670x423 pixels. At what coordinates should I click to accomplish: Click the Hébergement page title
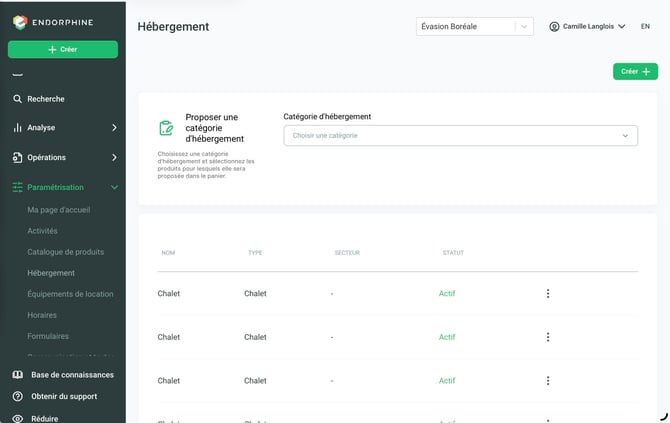pos(173,27)
